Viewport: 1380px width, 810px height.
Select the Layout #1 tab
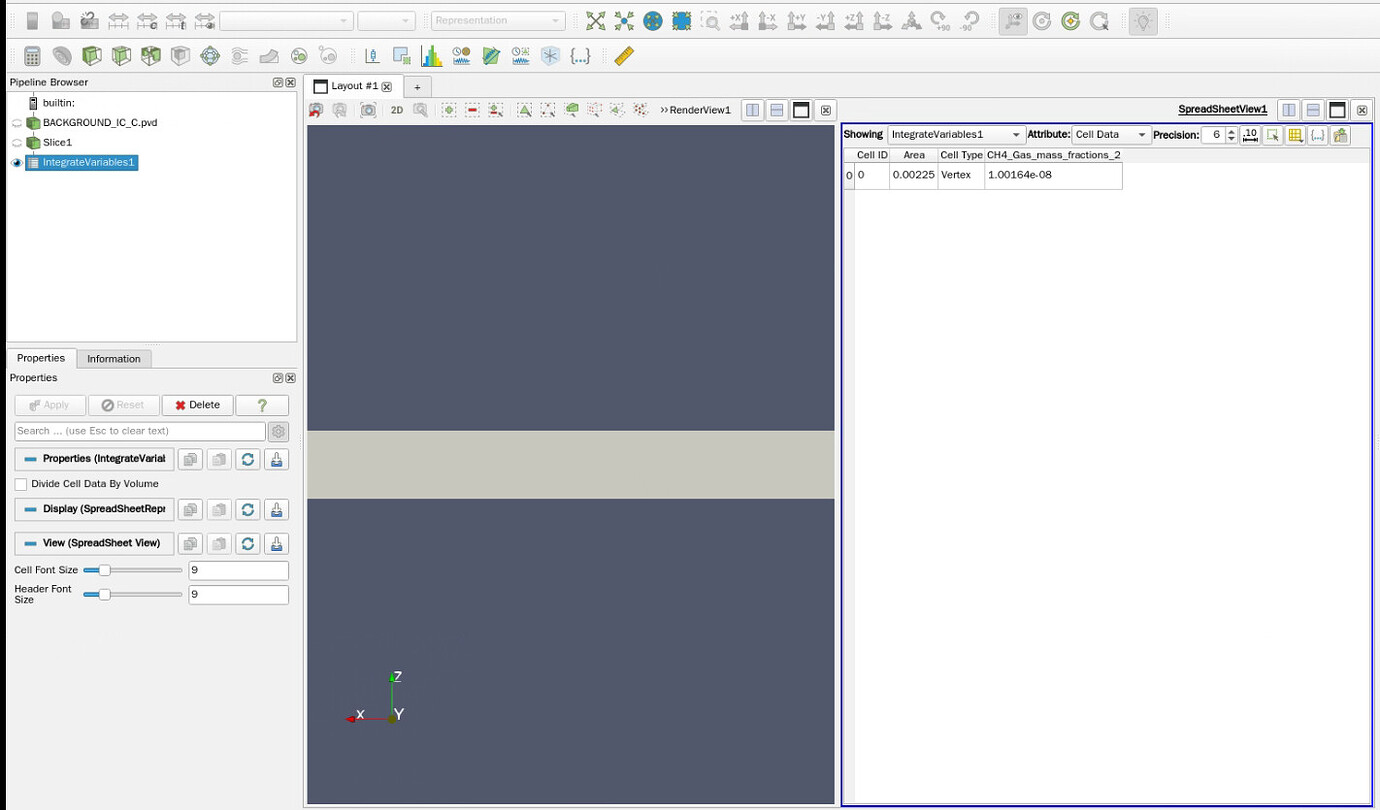coord(353,87)
